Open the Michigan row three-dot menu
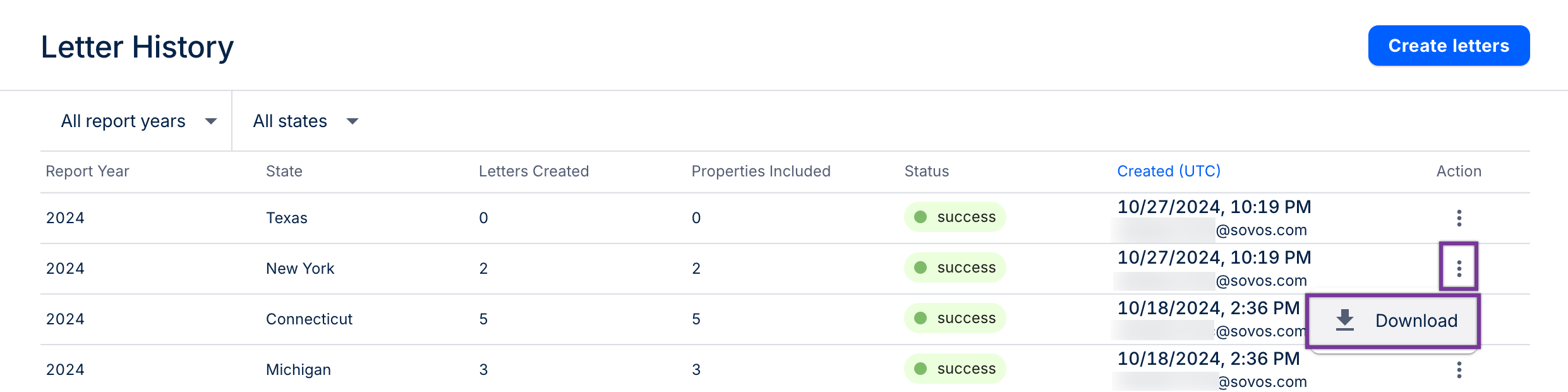Image resolution: width=1568 pixels, height=392 pixels. pos(1459,370)
